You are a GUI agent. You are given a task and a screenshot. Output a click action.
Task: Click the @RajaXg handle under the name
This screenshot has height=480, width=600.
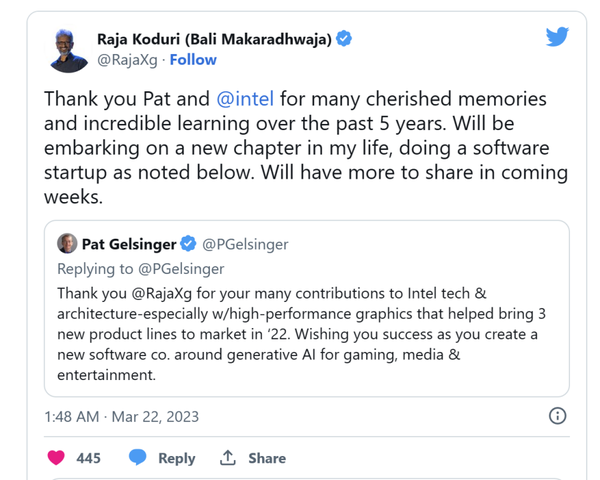[x=128, y=60]
